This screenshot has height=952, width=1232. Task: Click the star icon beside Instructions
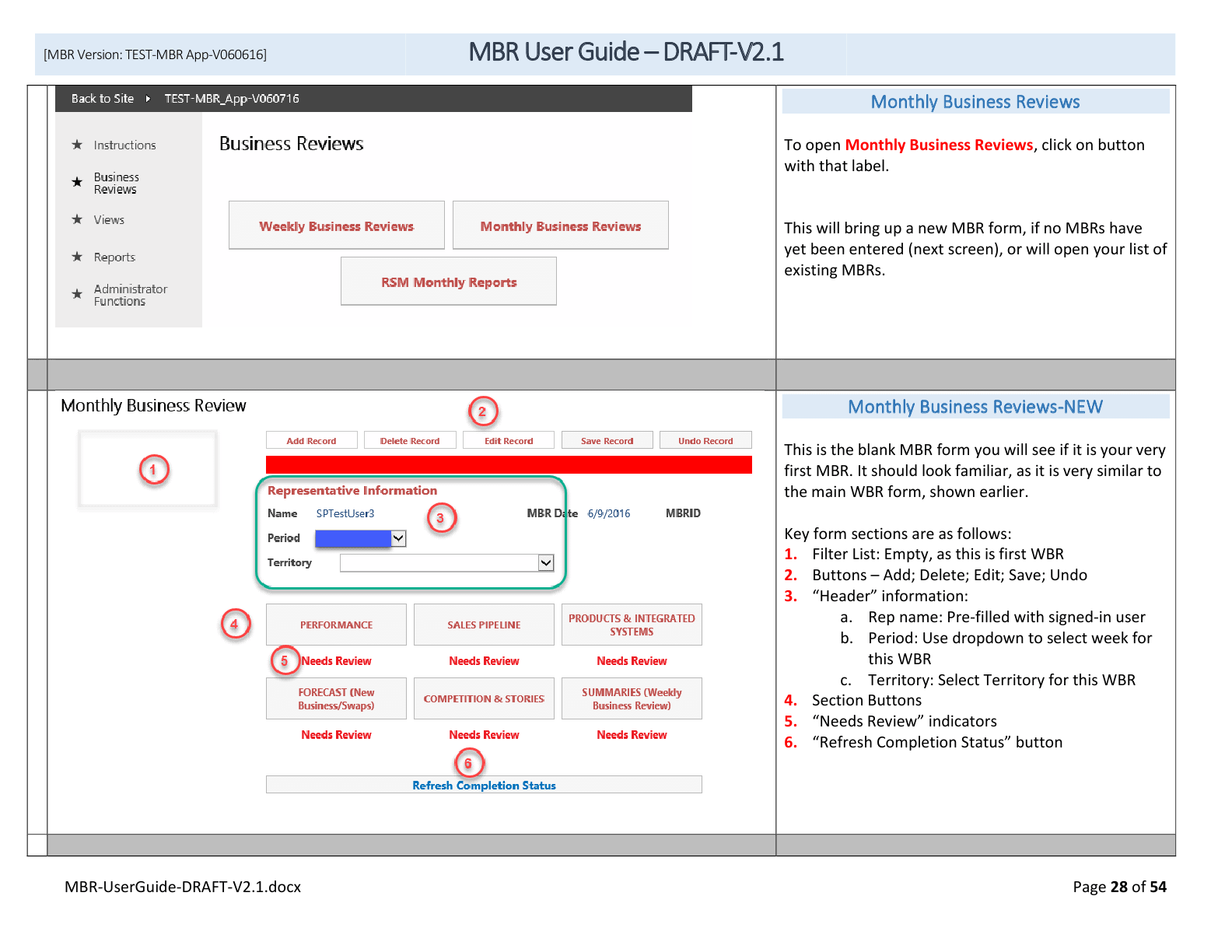tap(77, 145)
